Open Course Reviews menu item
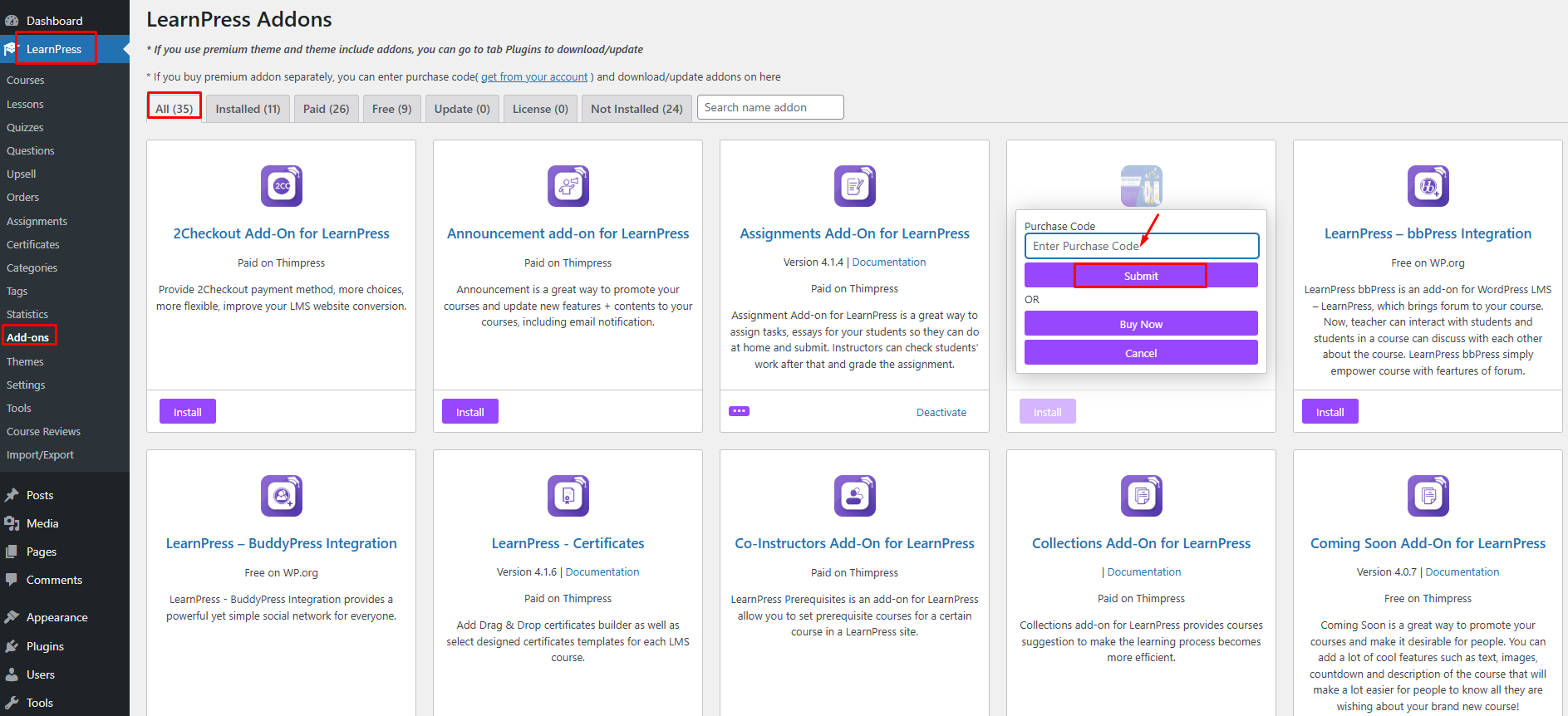This screenshot has width=1568, height=716. [44, 431]
